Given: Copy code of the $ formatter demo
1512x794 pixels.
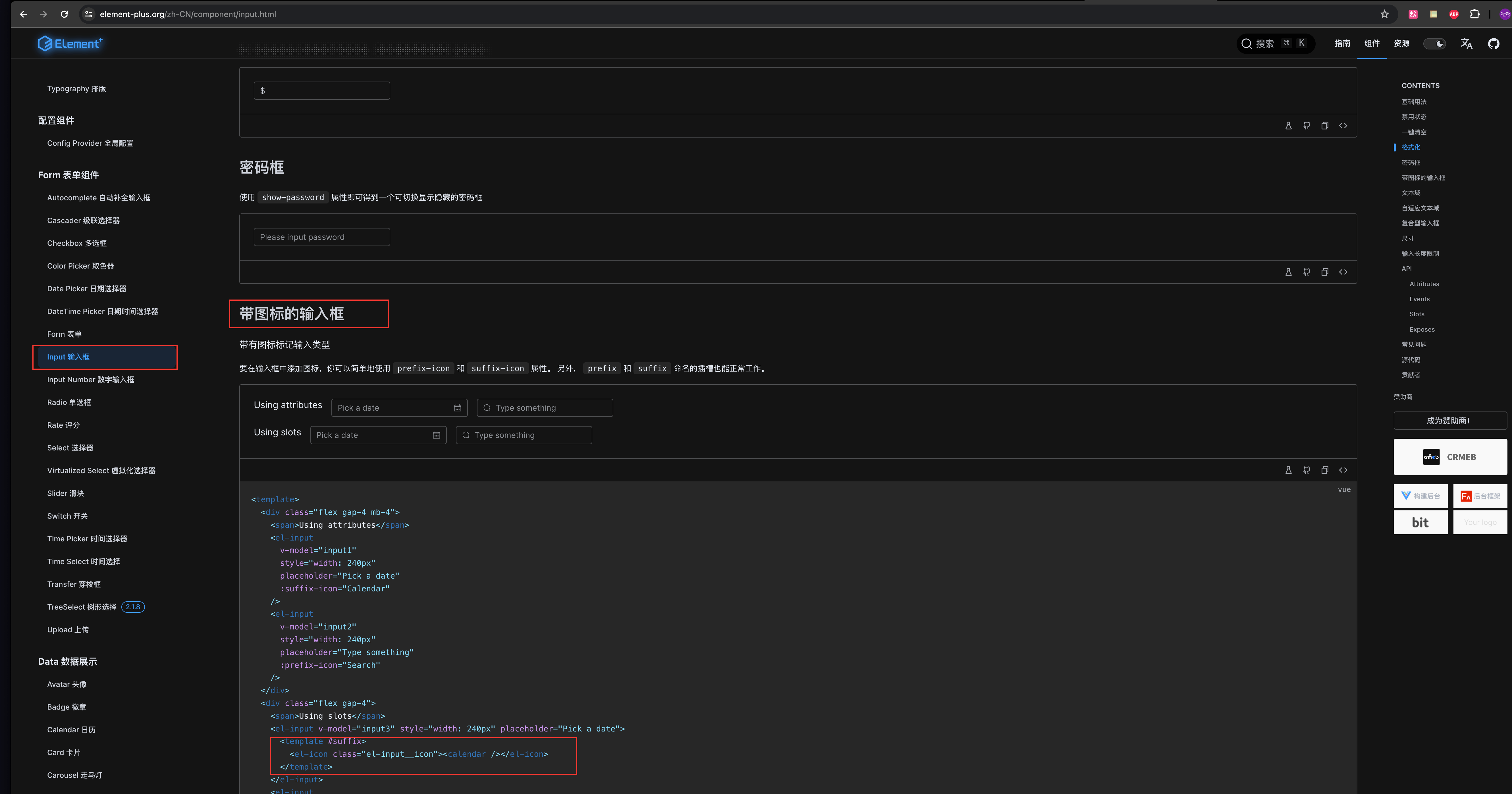Looking at the screenshot, I should 1325,126.
